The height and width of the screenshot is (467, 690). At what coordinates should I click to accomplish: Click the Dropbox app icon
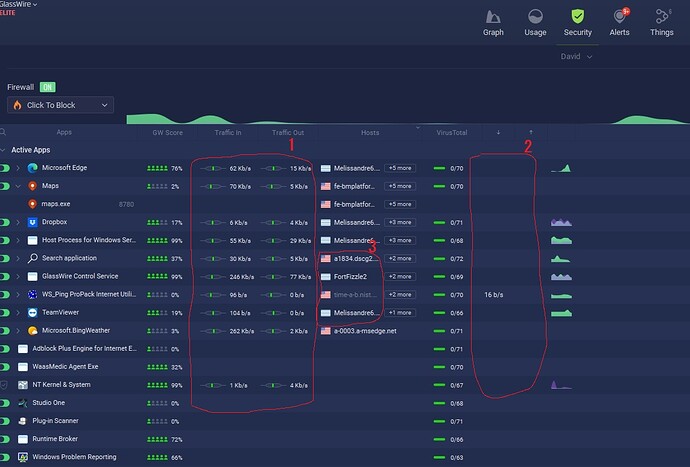point(32,222)
